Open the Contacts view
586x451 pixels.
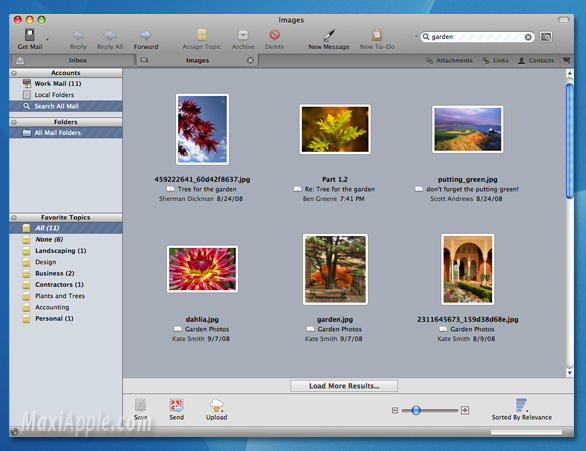pos(536,60)
